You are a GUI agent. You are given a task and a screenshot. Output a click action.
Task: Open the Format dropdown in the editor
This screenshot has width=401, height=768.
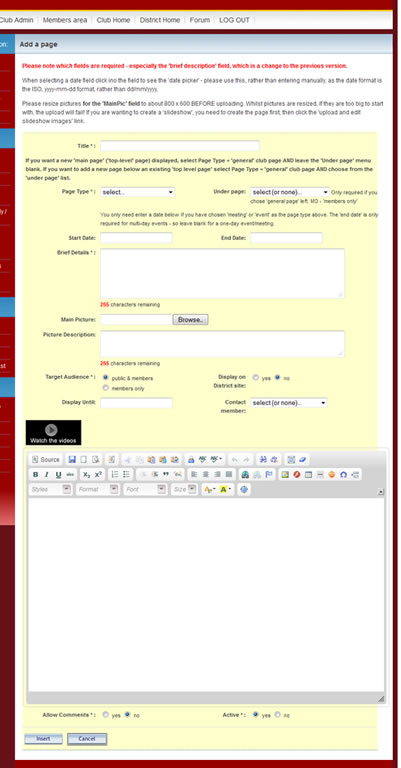98,489
